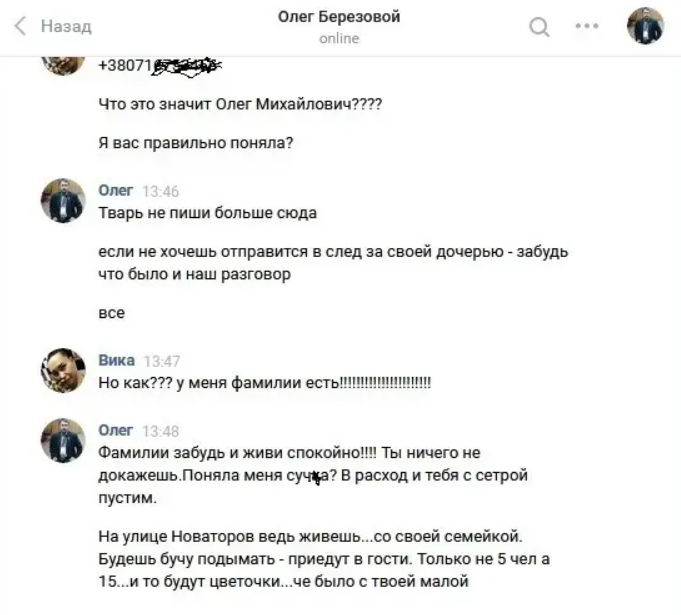Click the online status text

(x=339, y=39)
